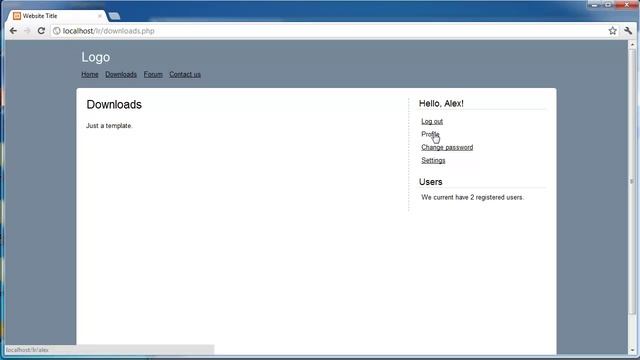The image size is (640, 360).
Task: Click the browser forward arrow
Action: [27, 31]
